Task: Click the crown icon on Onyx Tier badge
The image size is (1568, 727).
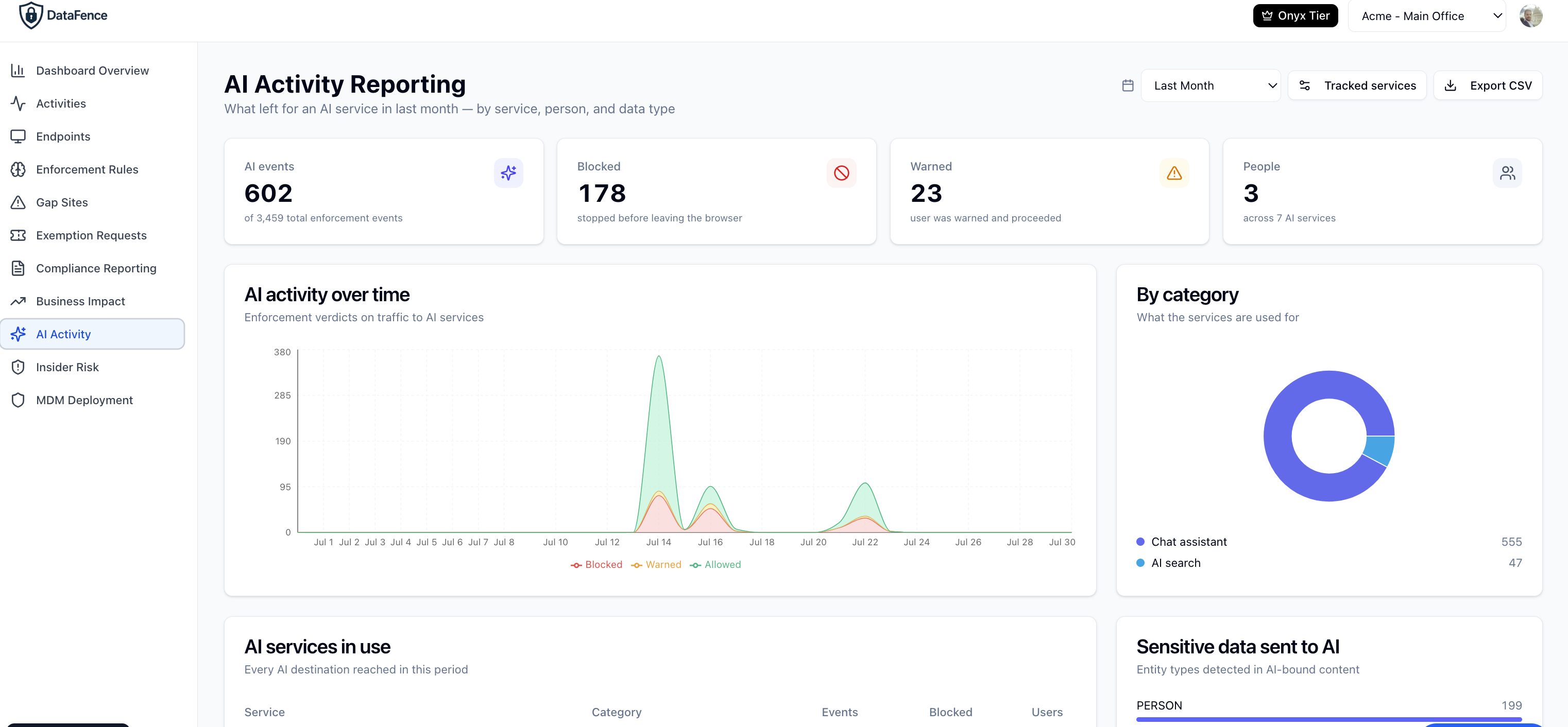Action: [x=1267, y=16]
